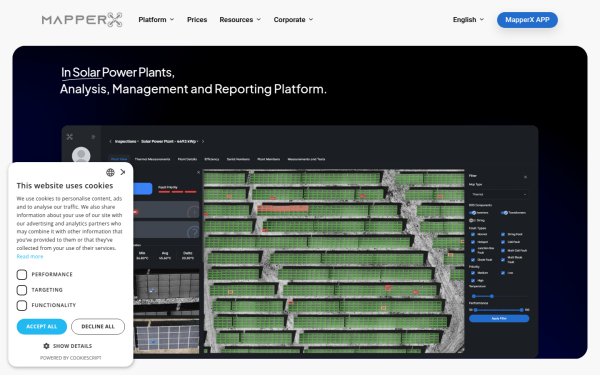The image size is (600, 375).
Task: Click the exclamation warning icon in the preview card
Action: pos(194,212)
